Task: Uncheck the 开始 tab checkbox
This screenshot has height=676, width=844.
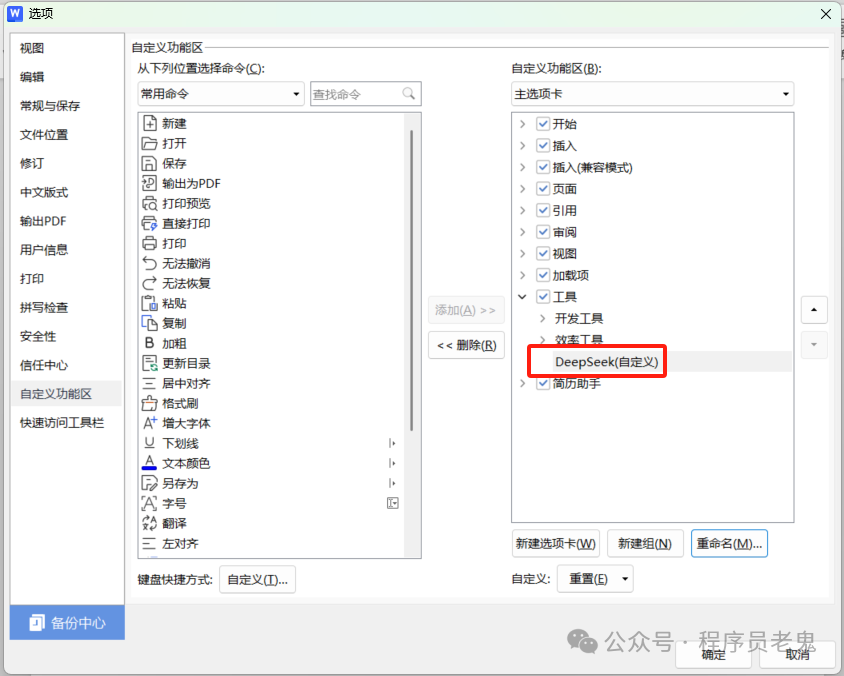Action: pyautogui.click(x=543, y=124)
